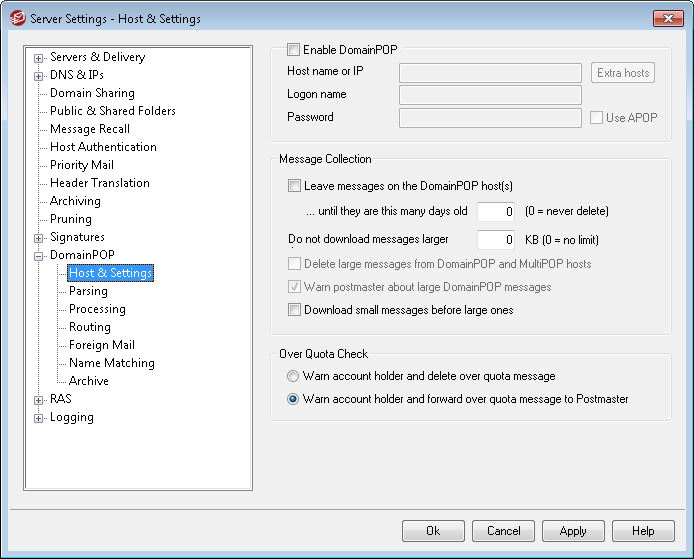
Task: Select forward over quota message to Postmaster
Action: [x=293, y=399]
